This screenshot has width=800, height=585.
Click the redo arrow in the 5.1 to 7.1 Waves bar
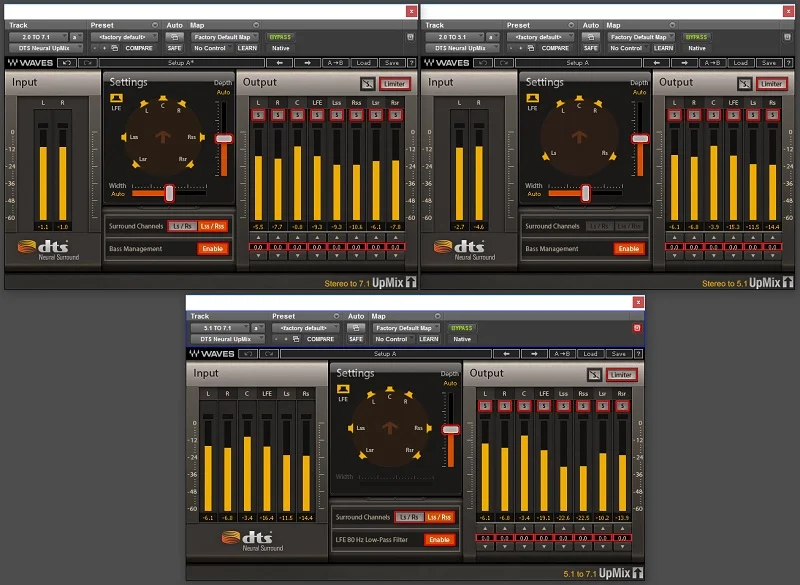point(268,353)
